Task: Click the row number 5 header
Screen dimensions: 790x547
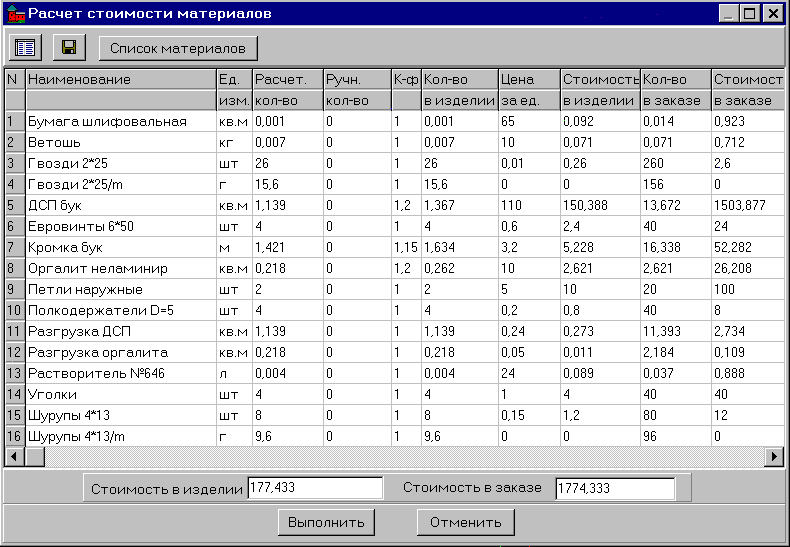Action: click(x=15, y=206)
